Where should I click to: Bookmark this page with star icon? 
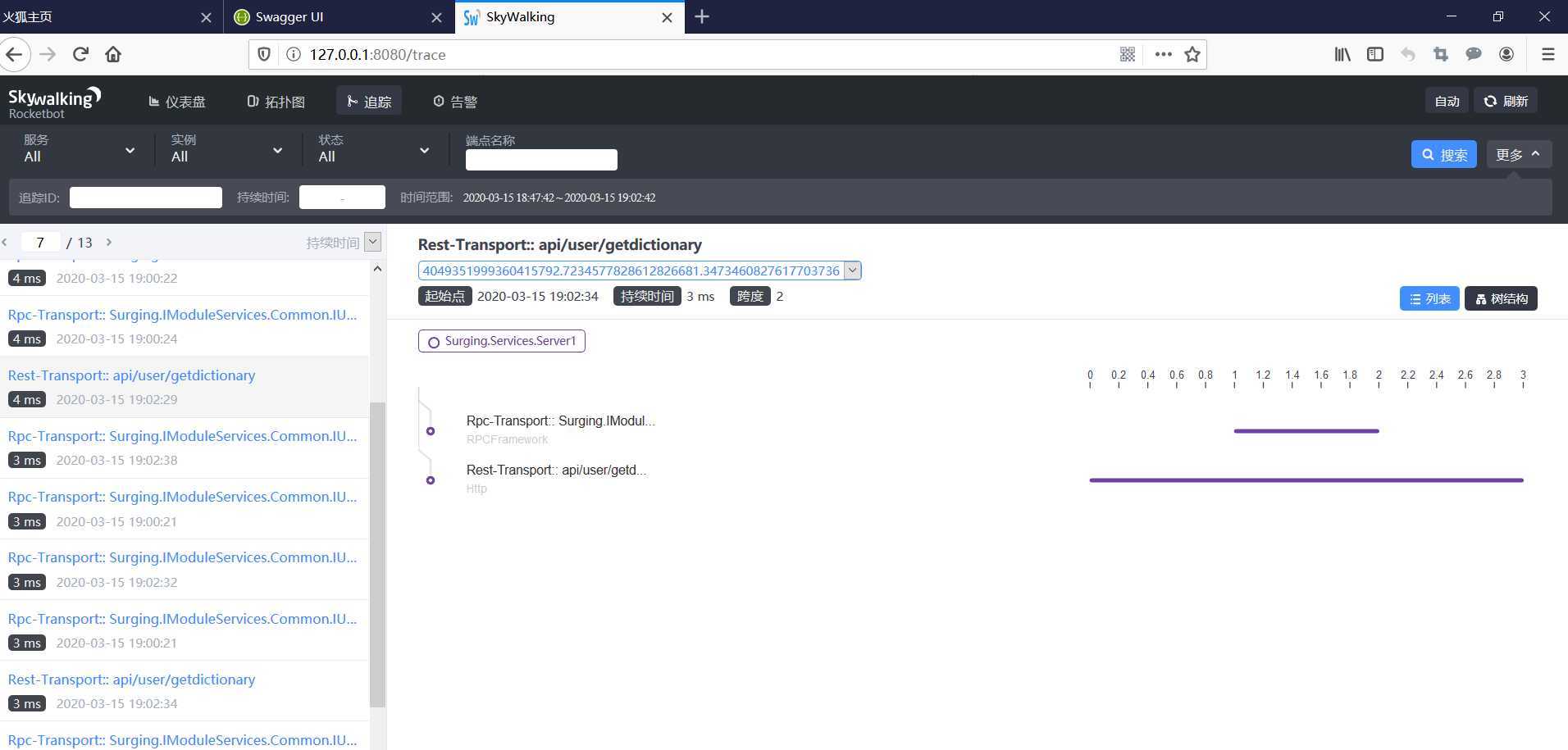(x=1192, y=54)
